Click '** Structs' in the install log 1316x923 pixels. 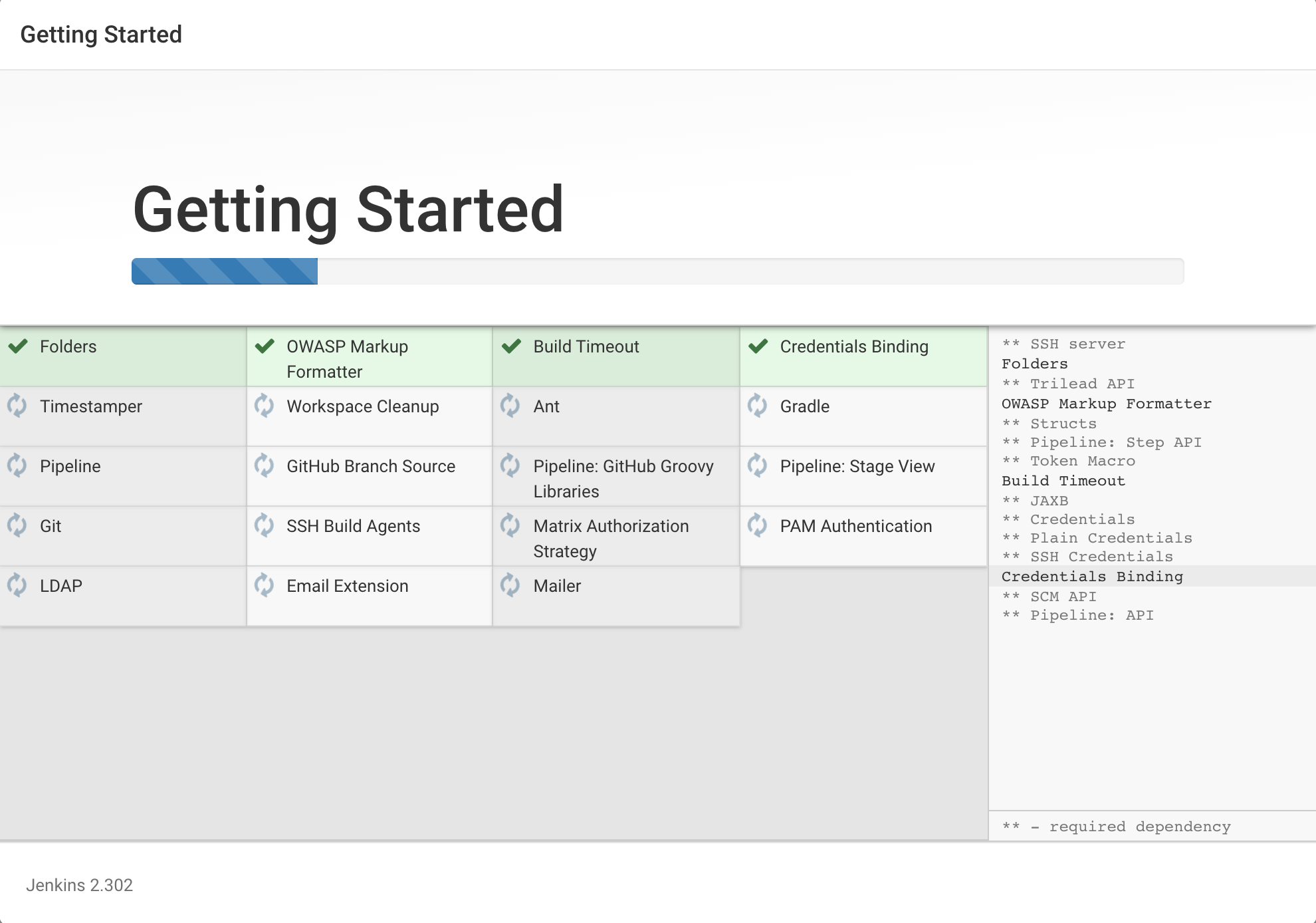click(x=1049, y=424)
